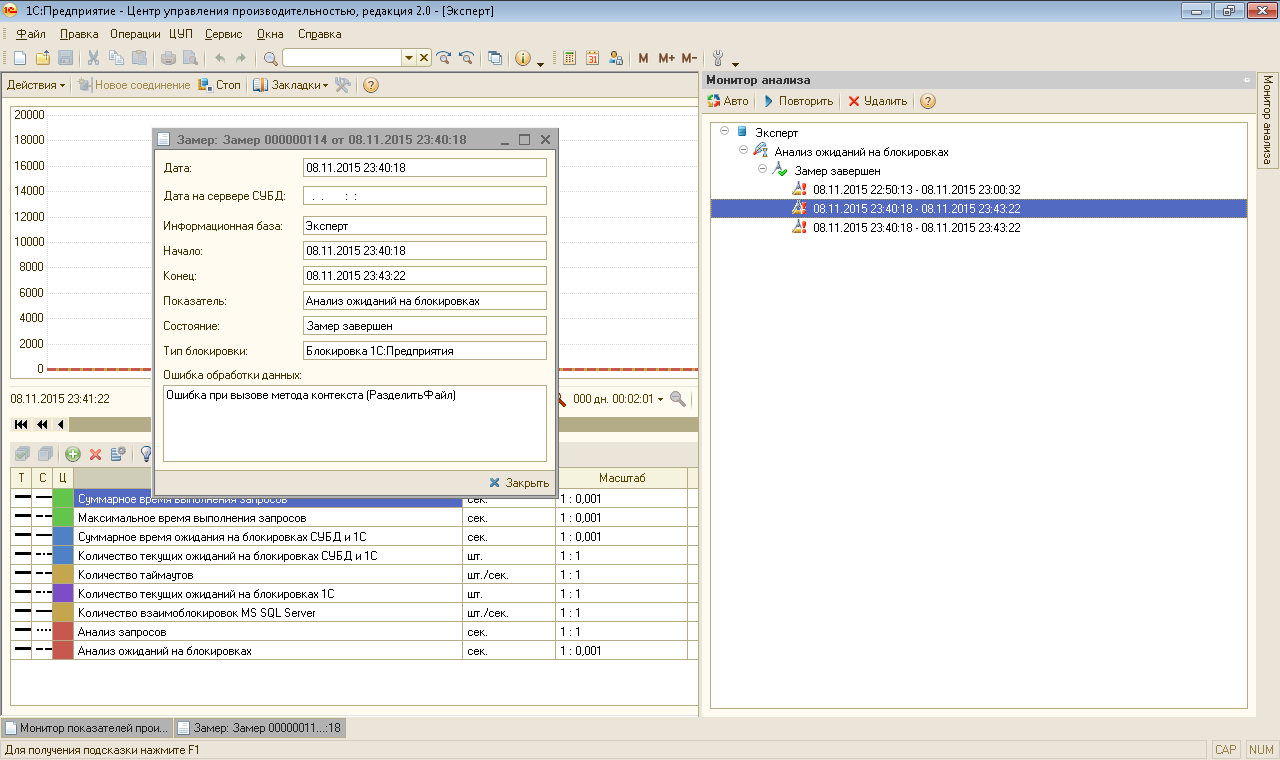Jump to chart beginning with first button
Viewport: 1280px width, 760px height.
point(21,425)
